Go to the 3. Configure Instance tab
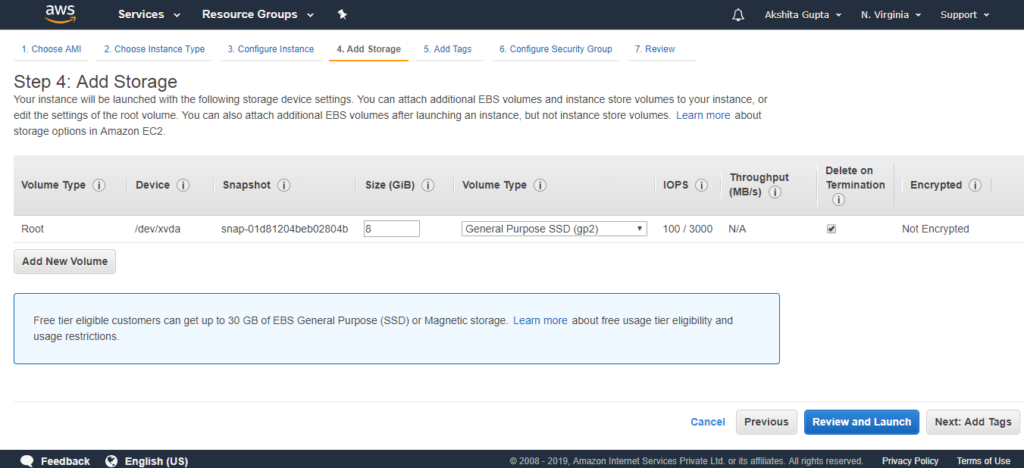 point(270,49)
